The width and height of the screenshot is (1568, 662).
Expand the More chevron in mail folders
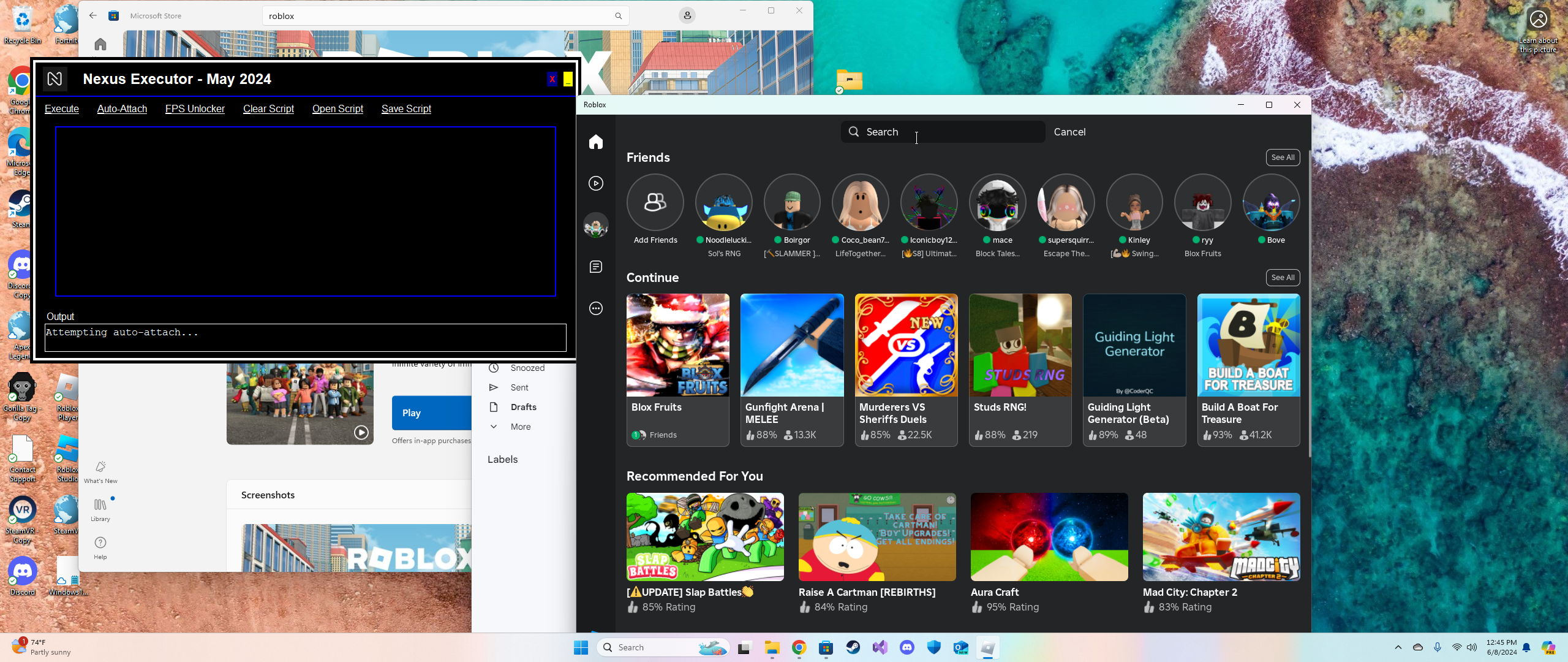(x=494, y=427)
